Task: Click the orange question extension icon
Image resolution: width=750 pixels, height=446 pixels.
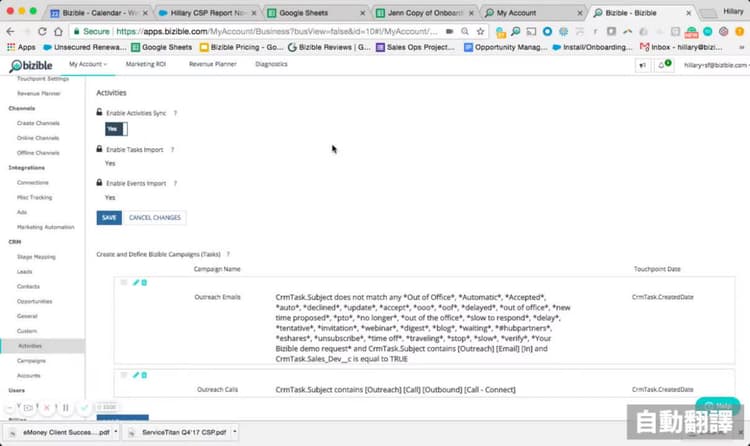Action: [x=739, y=32]
